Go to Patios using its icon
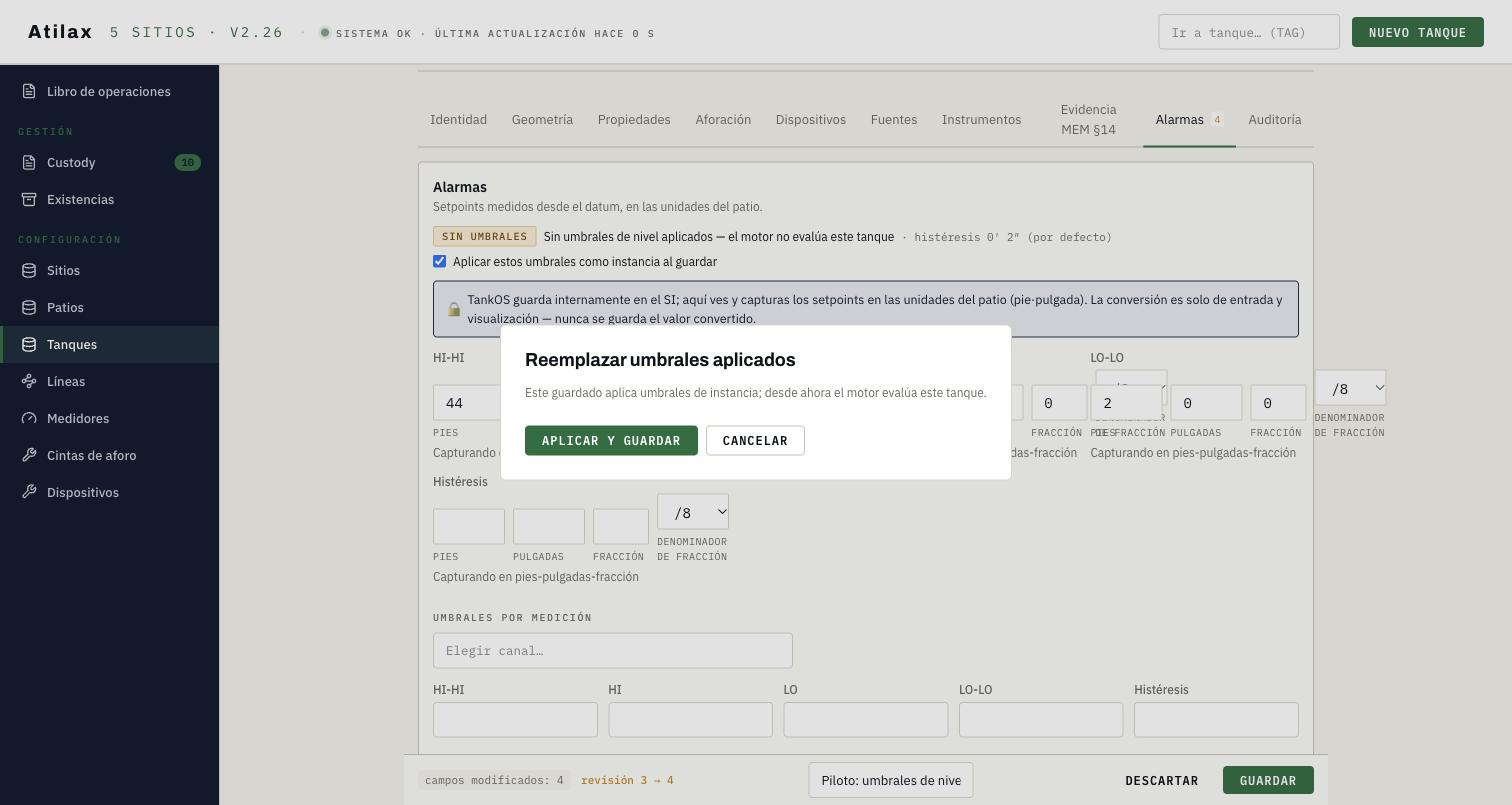The width and height of the screenshot is (1512, 805). click(x=29, y=307)
